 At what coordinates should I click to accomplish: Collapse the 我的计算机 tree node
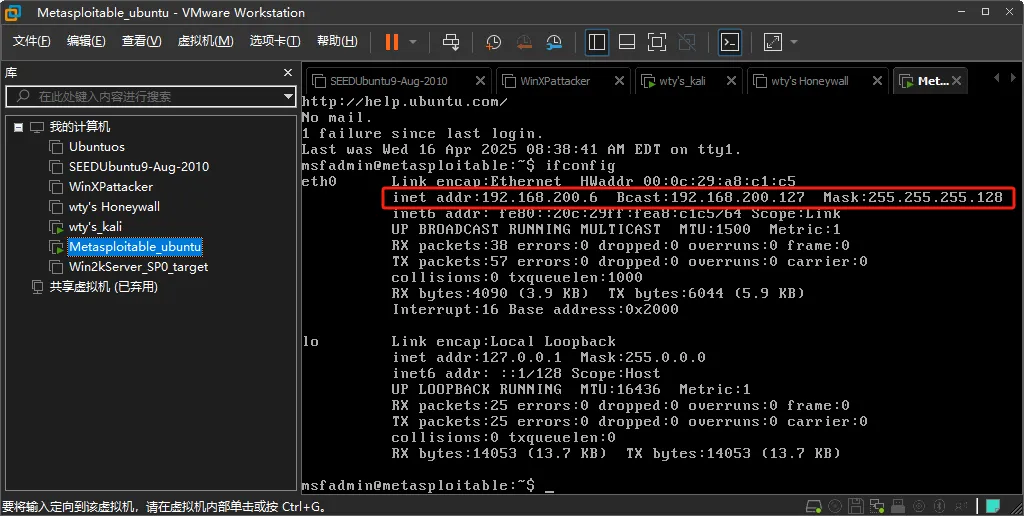(x=19, y=127)
